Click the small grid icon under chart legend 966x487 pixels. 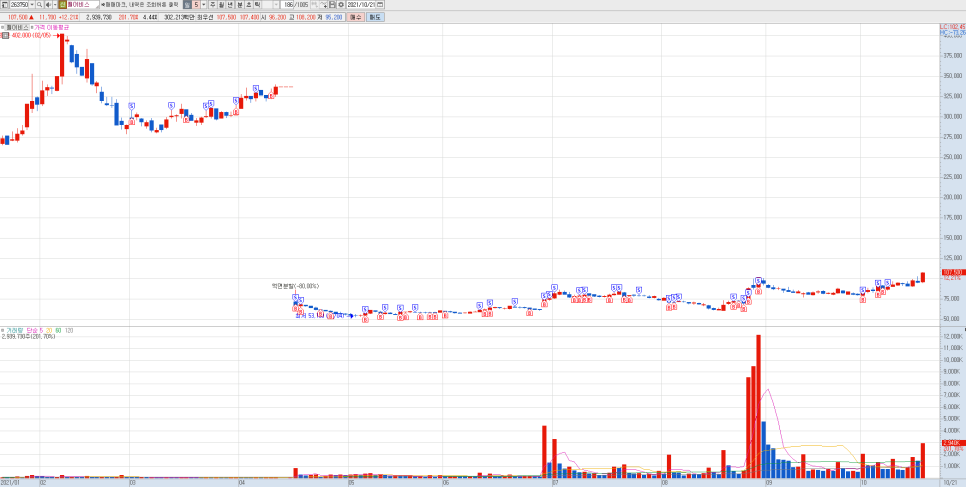(x=5, y=36)
